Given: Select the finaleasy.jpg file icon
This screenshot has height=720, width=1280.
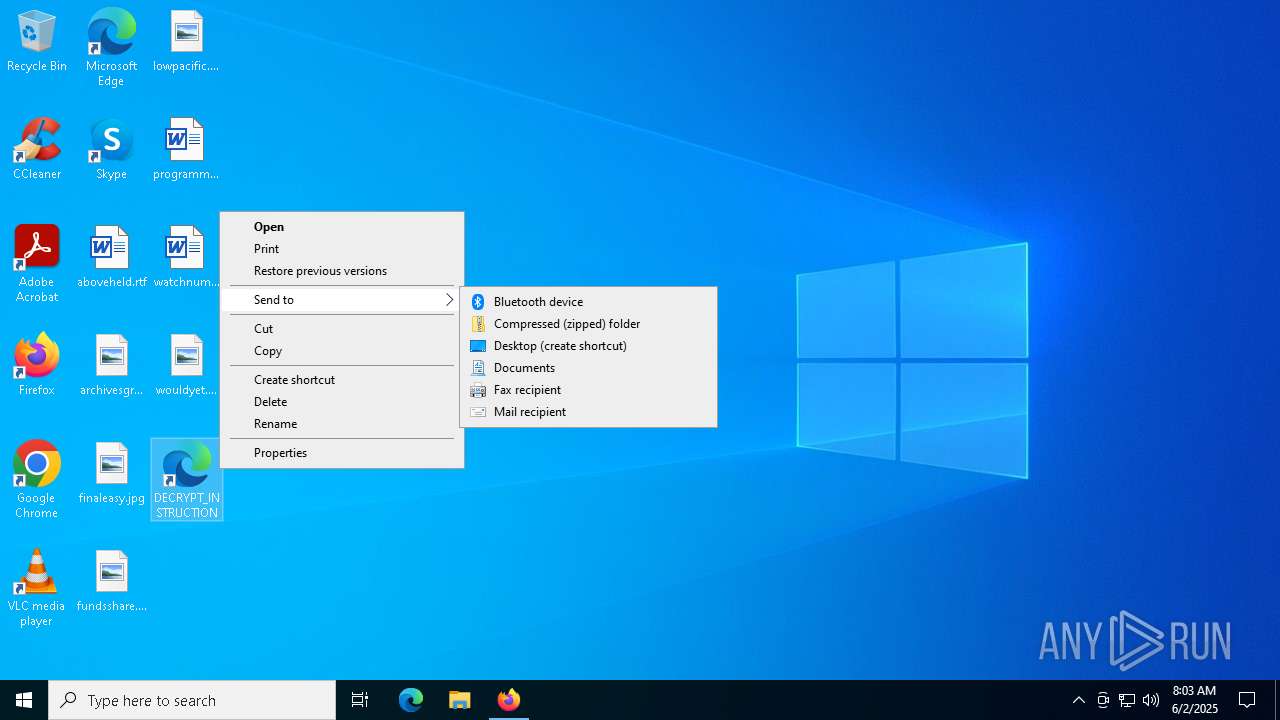Looking at the screenshot, I should tap(111, 474).
